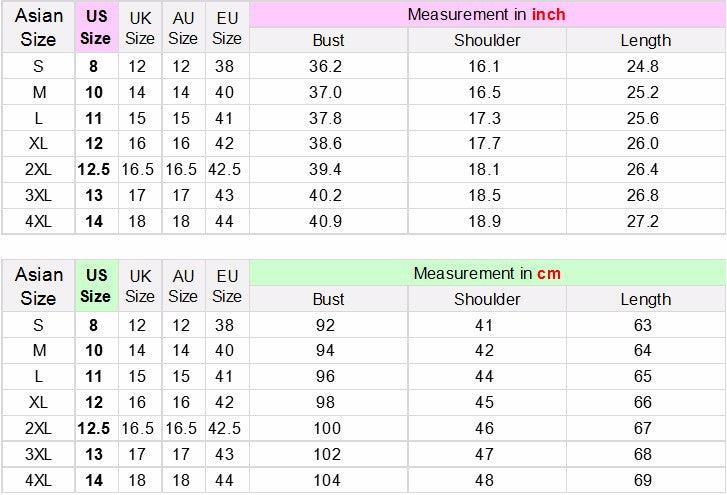Select the Length value 25.6 cell
The width and height of the screenshot is (727, 495).
click(645, 118)
